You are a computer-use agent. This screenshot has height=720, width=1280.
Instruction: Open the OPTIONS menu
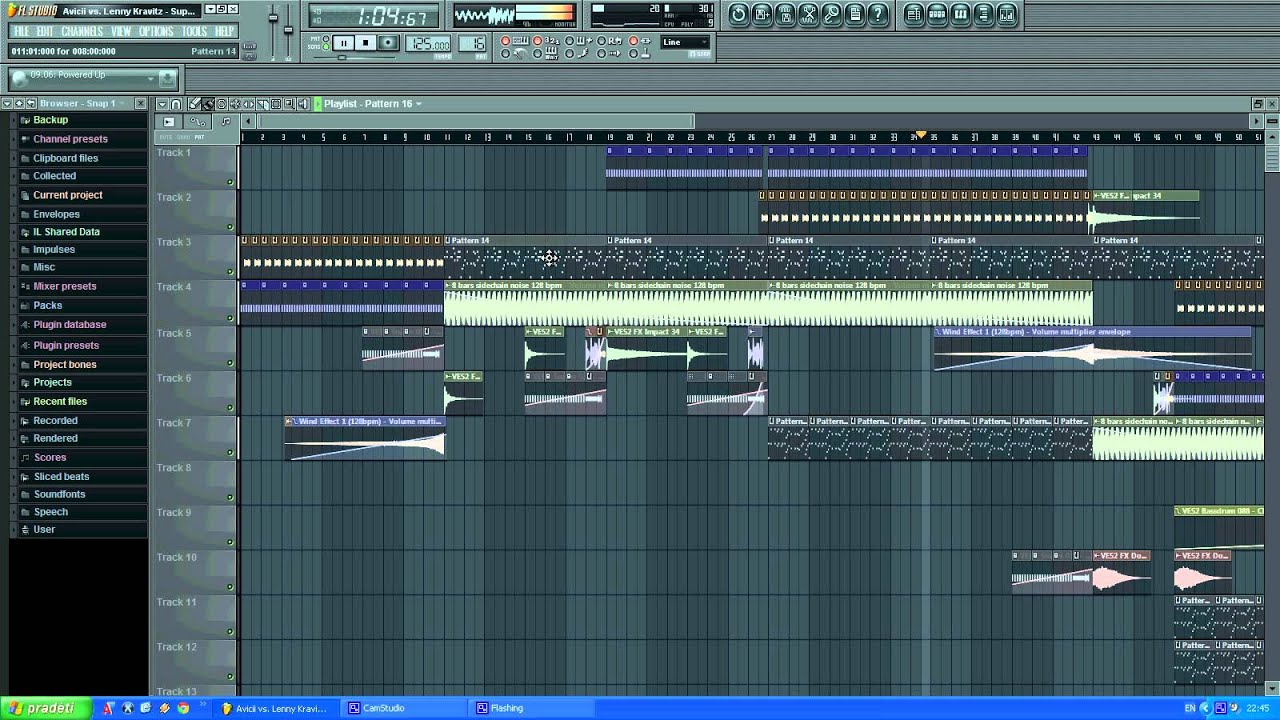tap(156, 31)
